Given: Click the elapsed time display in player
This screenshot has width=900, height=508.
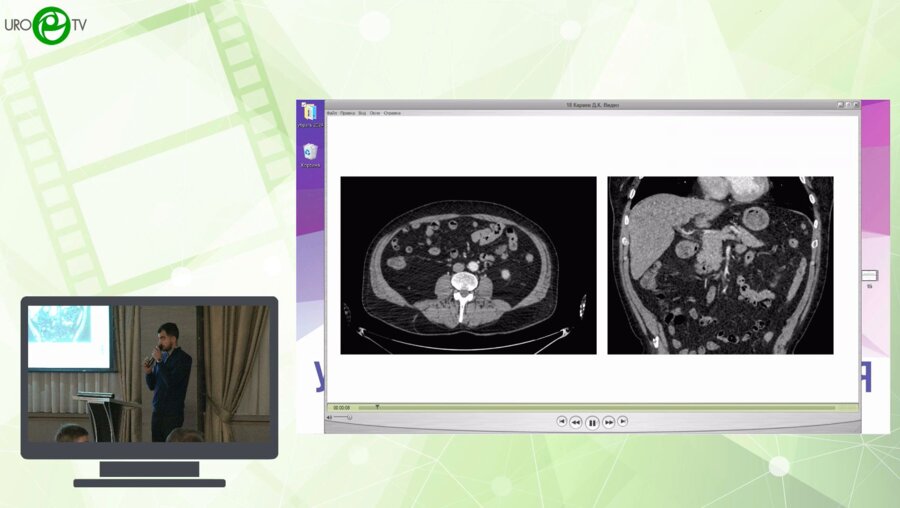Looking at the screenshot, I should [x=342, y=407].
